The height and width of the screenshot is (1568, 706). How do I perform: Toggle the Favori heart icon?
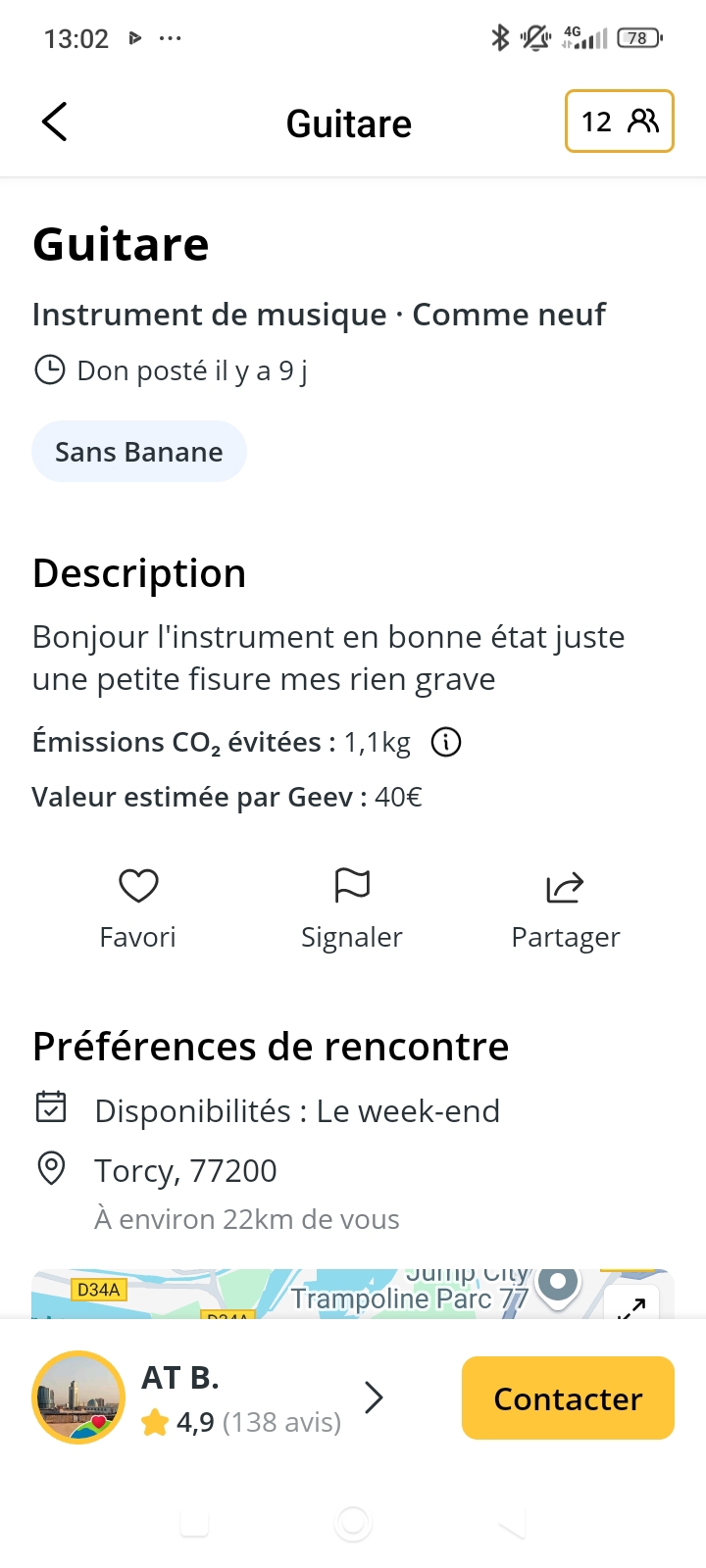(138, 886)
